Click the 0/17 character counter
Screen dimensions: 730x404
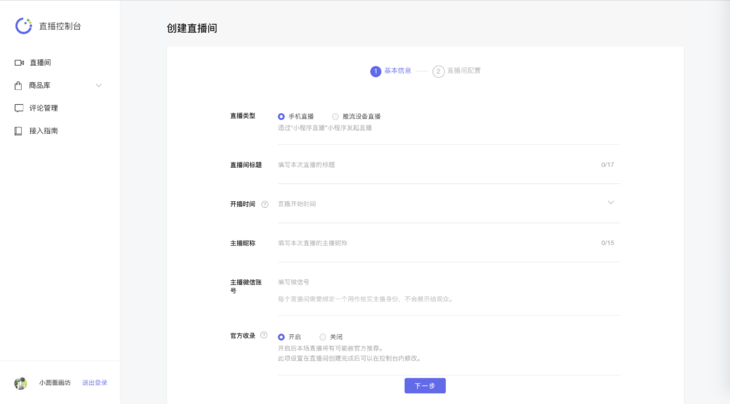click(608, 165)
